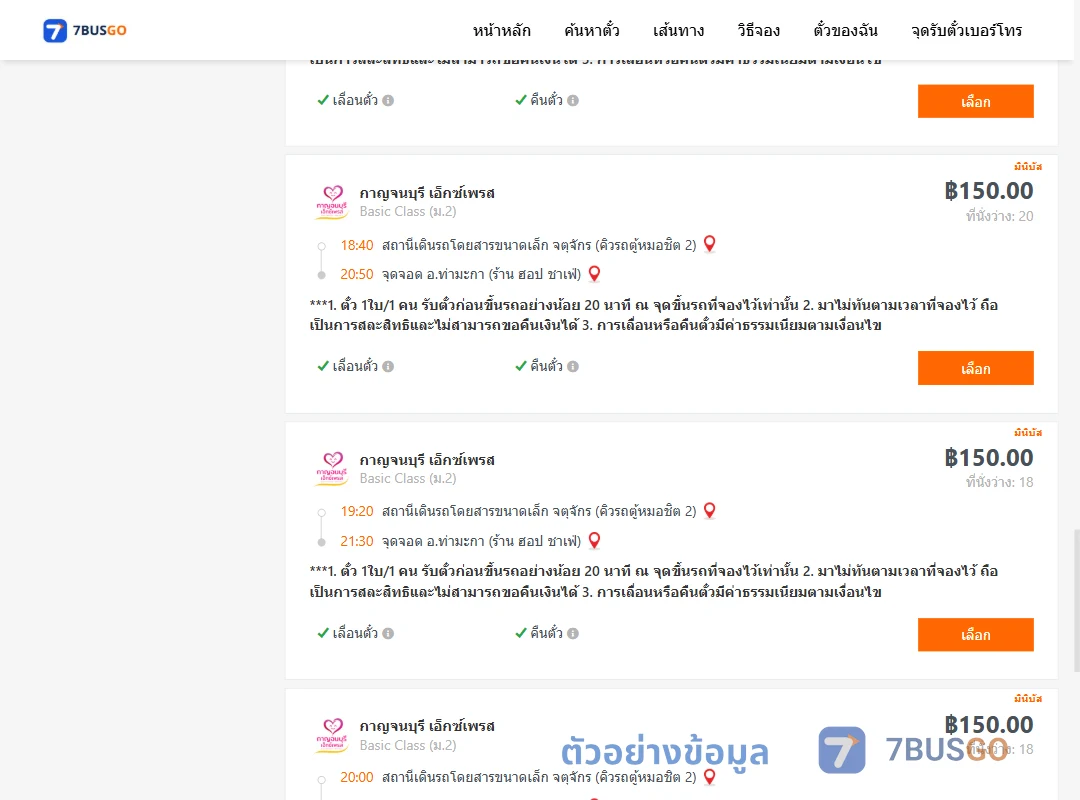
Task: Click กาญจนบุรี เอ็กซ์เพรส logo in 20:00 card
Action: coord(332,735)
